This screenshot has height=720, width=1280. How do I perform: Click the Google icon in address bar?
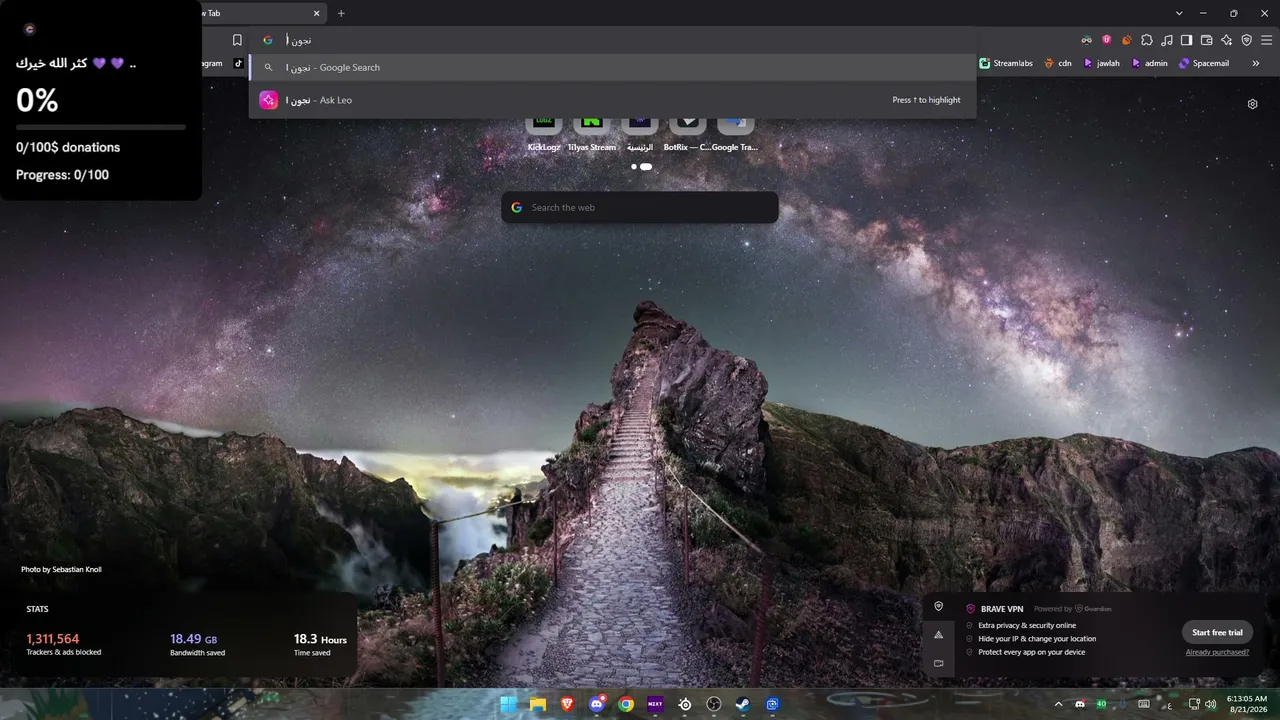[x=267, y=40]
